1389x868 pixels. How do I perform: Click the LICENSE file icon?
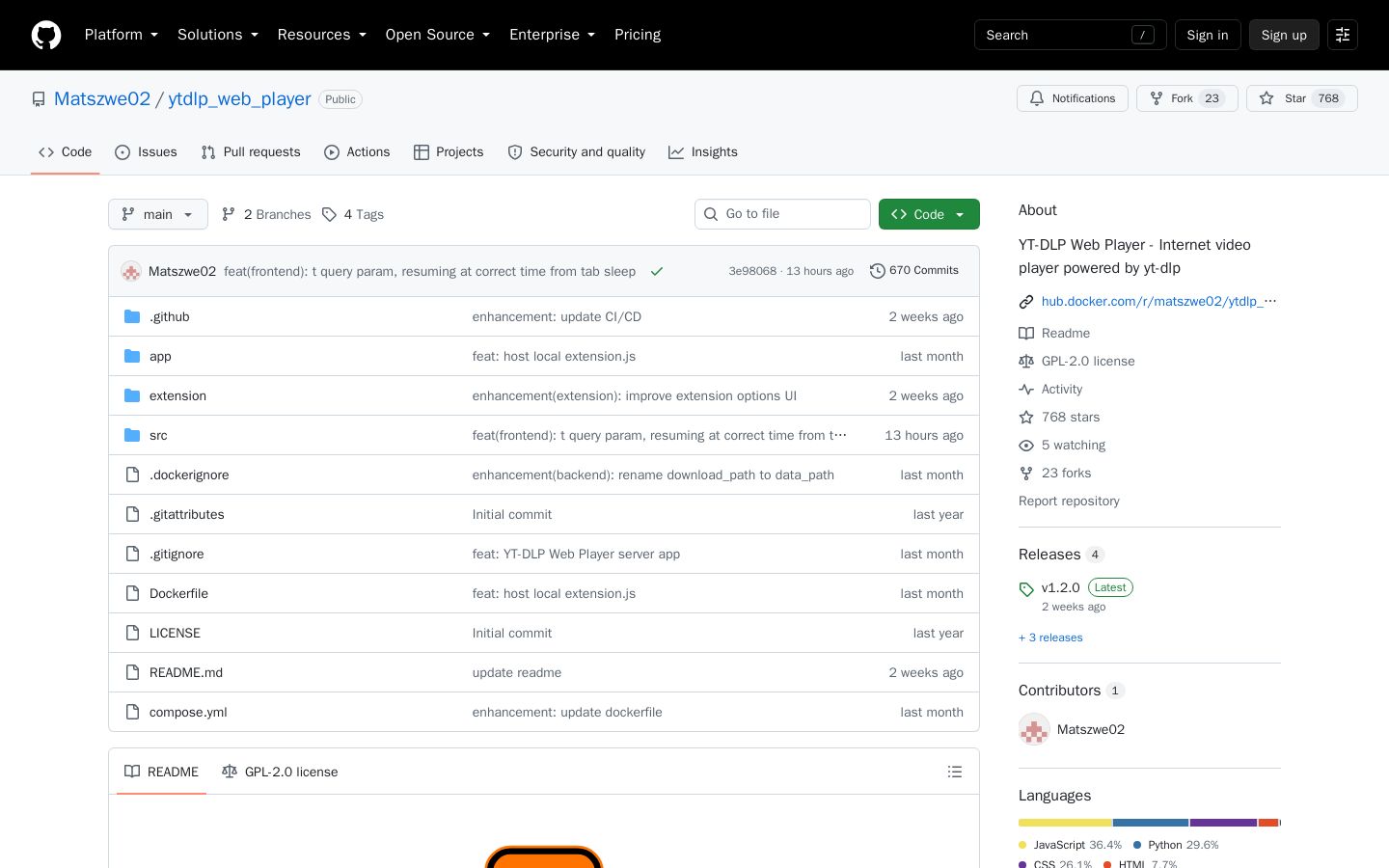pos(132,633)
